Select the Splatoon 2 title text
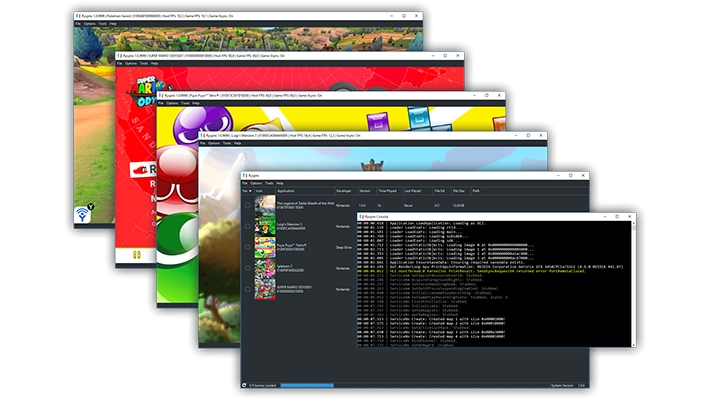Screen dimensions: 710x400 point(285,266)
